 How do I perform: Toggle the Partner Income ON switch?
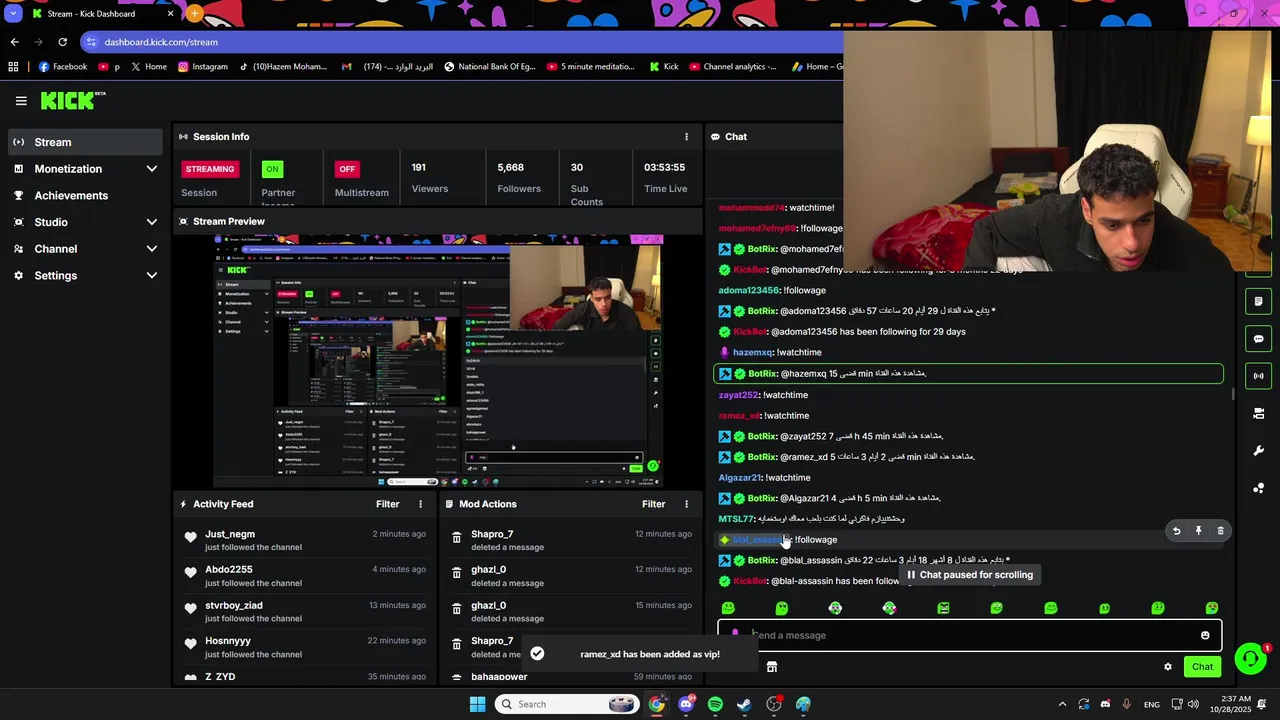(272, 169)
